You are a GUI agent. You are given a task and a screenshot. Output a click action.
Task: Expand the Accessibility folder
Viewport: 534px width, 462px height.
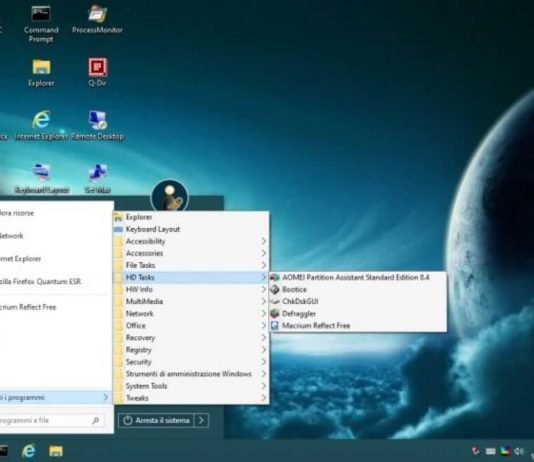[x=191, y=241]
